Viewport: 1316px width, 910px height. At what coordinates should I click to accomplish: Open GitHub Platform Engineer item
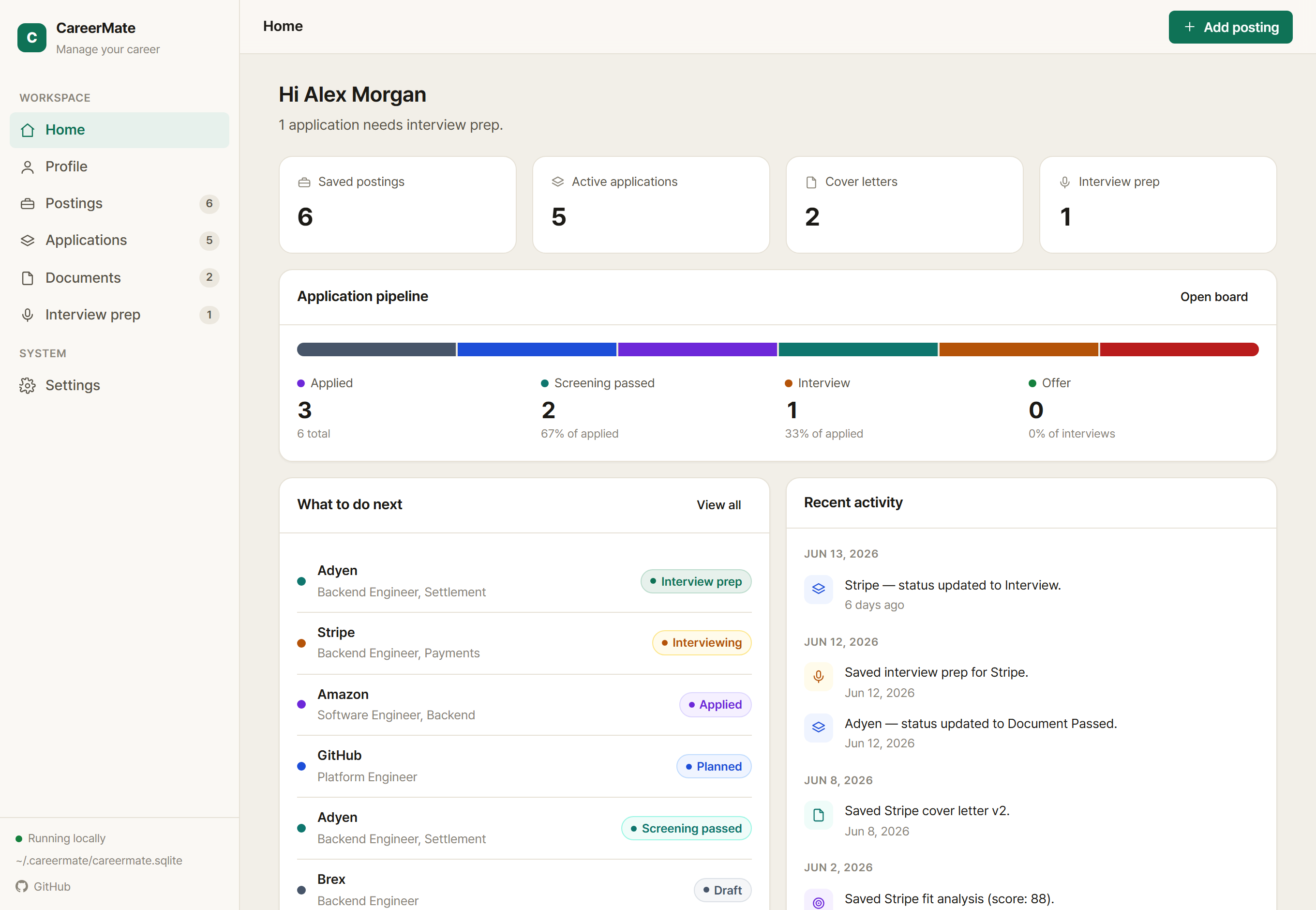(524, 767)
